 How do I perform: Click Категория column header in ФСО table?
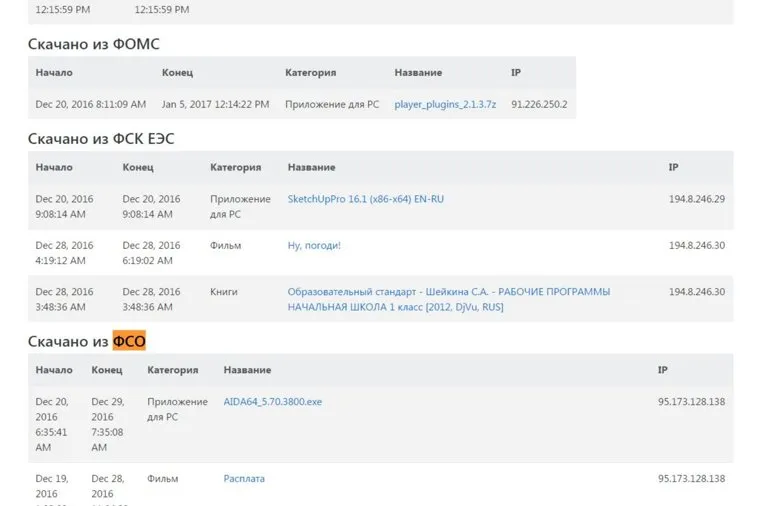click(172, 370)
